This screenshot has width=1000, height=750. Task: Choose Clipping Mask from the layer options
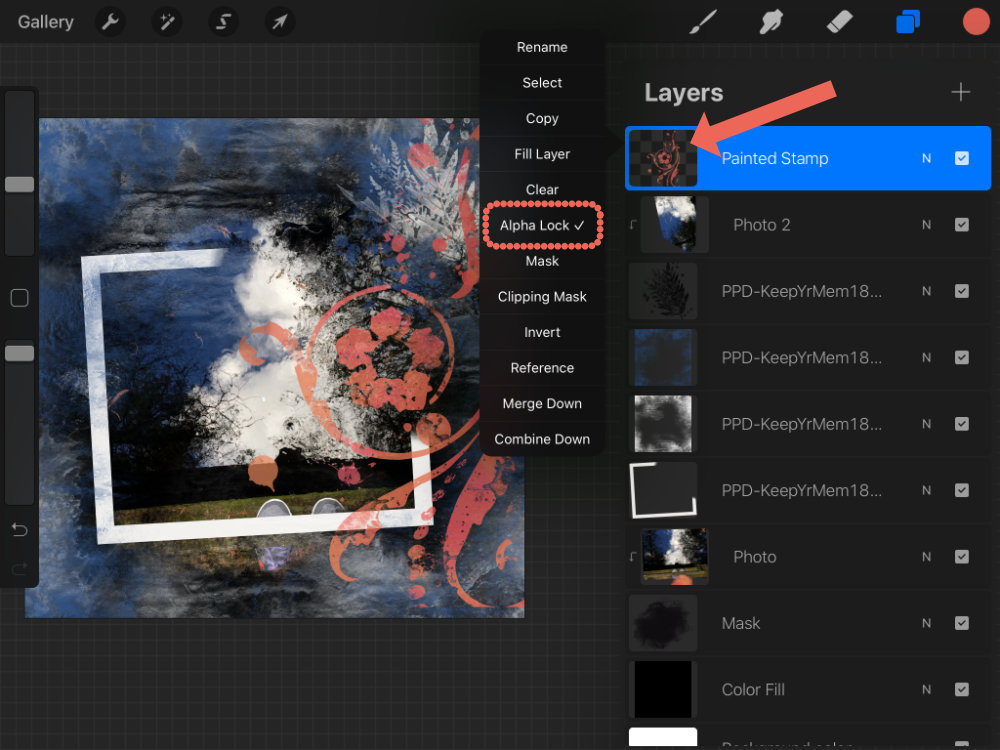coord(542,297)
